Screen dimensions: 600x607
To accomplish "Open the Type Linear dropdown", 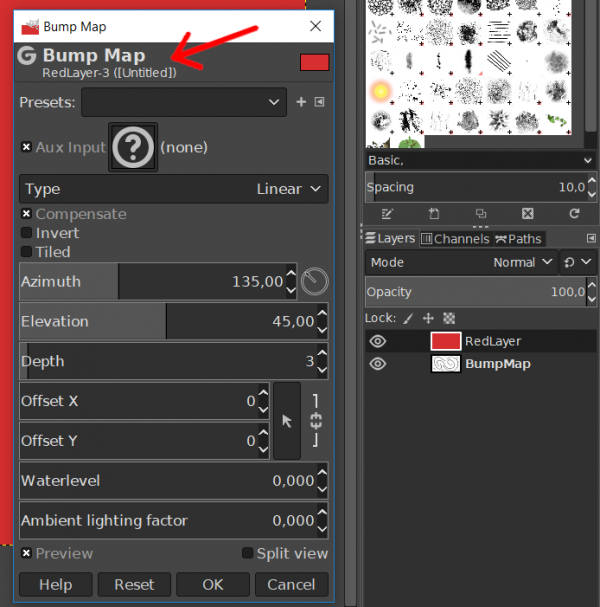I will [x=174, y=189].
